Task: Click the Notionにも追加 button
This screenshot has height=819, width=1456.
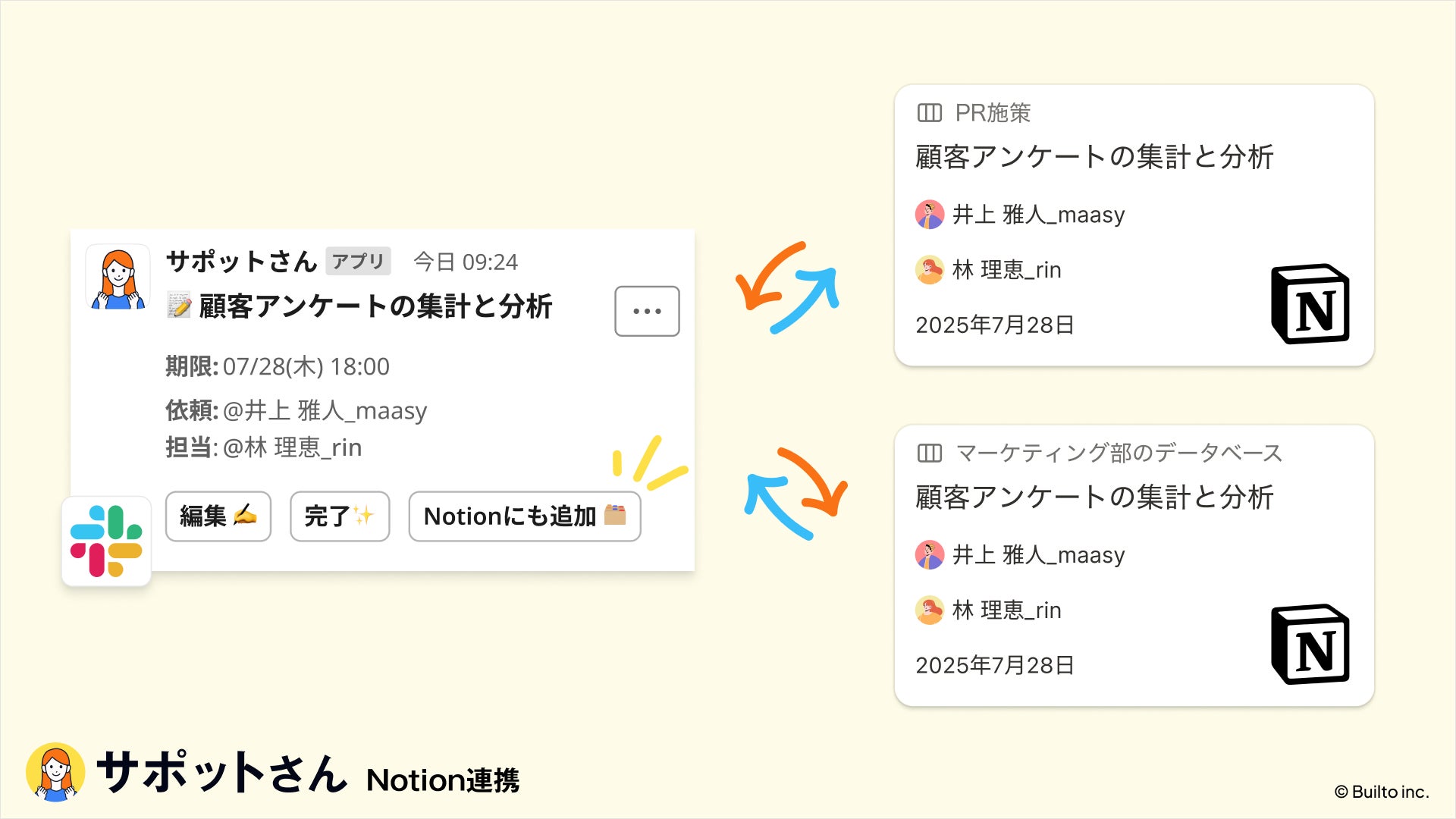Action: 525,516
